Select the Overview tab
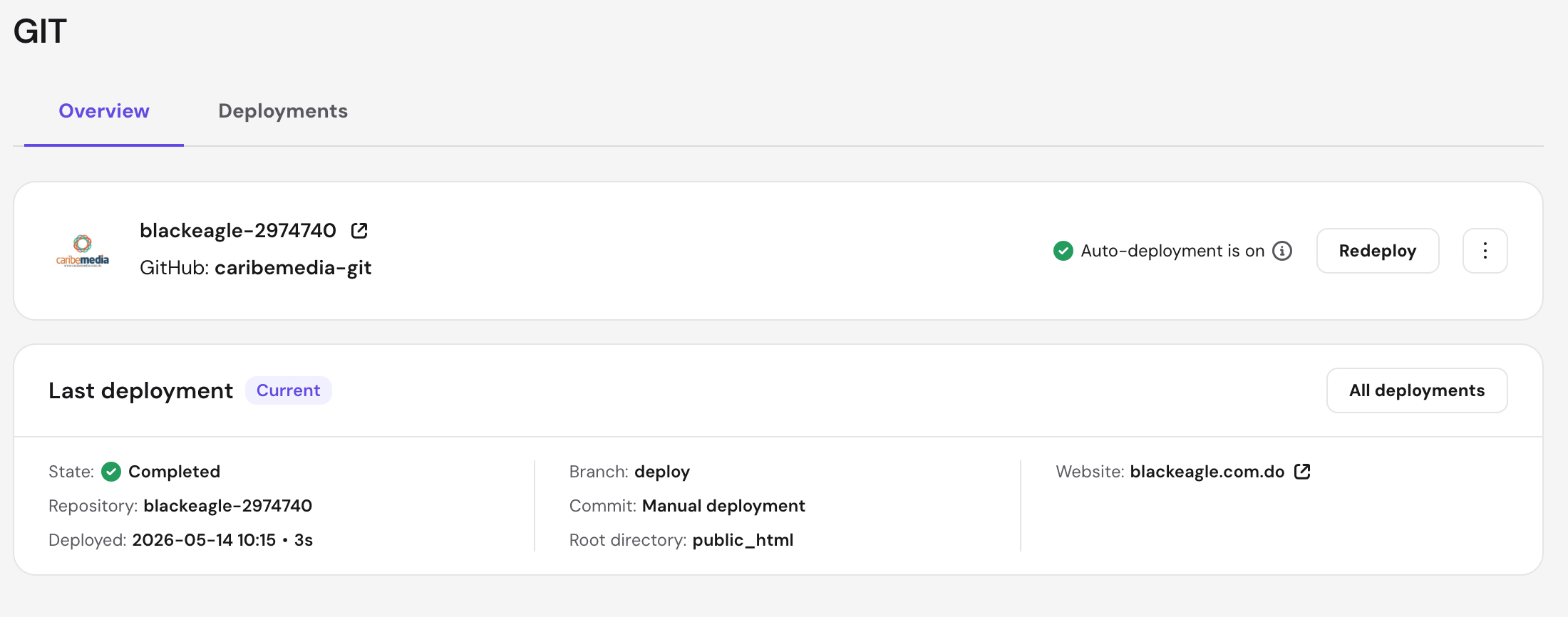The image size is (1568, 617). (x=104, y=111)
